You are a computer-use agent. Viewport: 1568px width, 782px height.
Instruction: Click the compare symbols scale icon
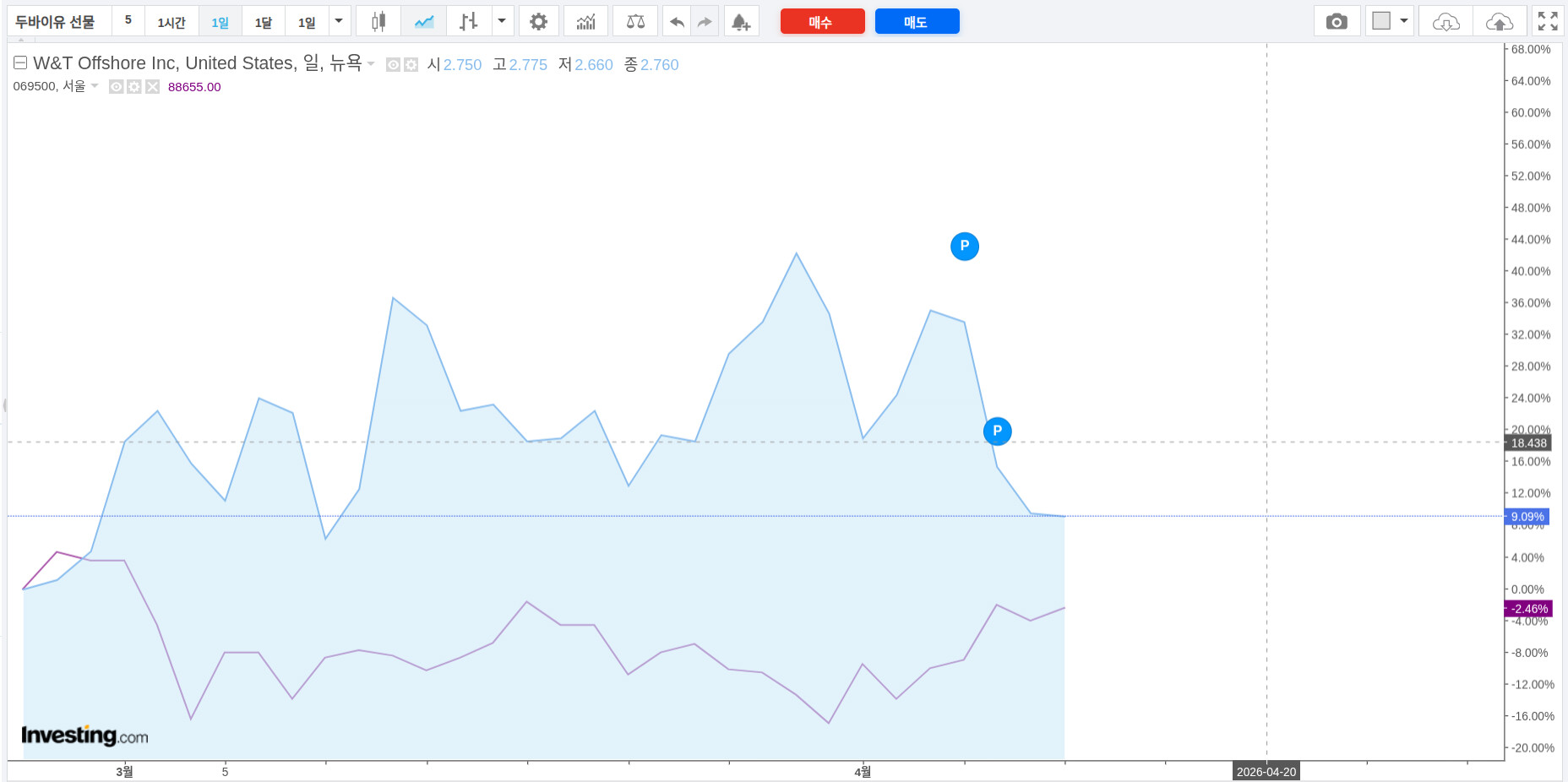click(x=635, y=22)
